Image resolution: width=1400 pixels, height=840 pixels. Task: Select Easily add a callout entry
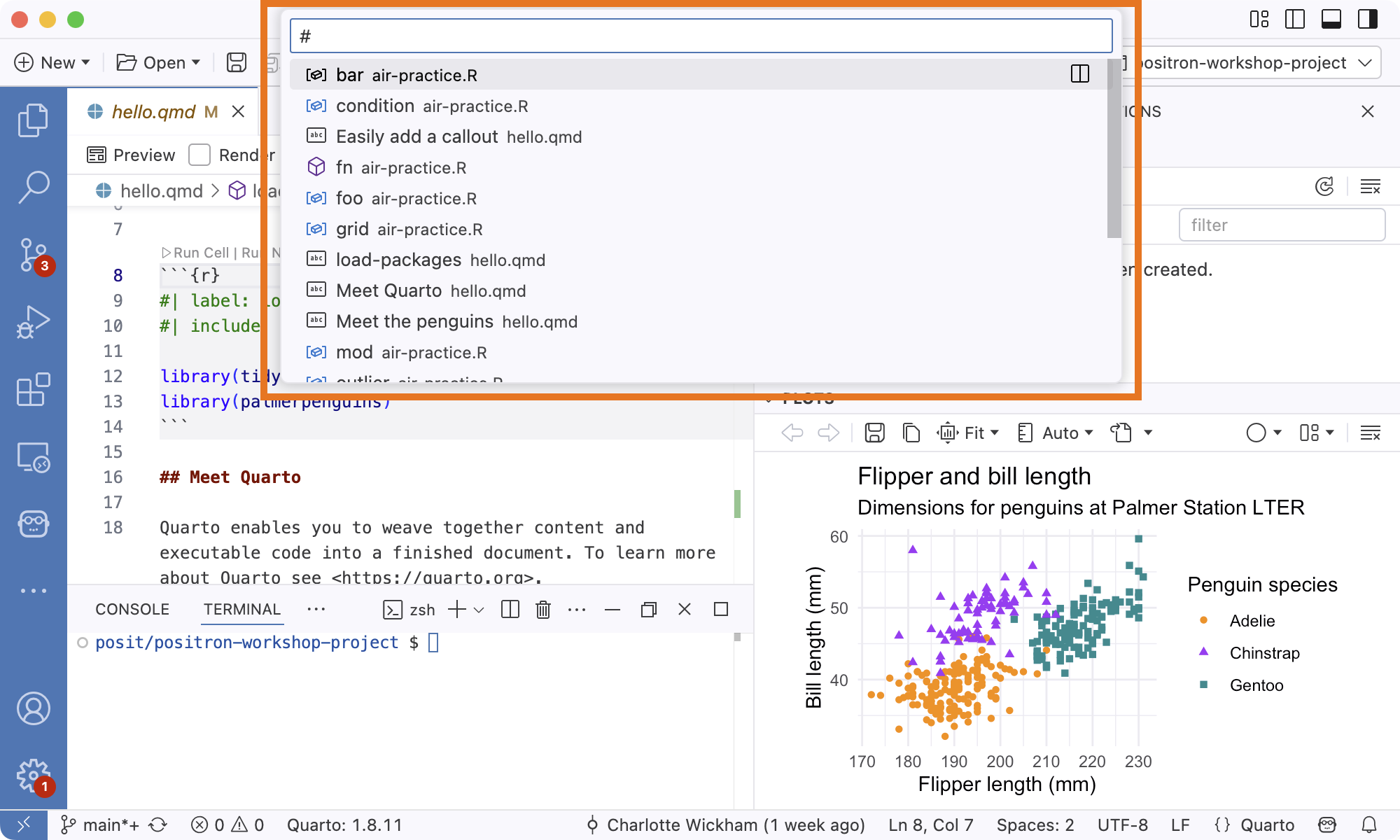point(699,136)
